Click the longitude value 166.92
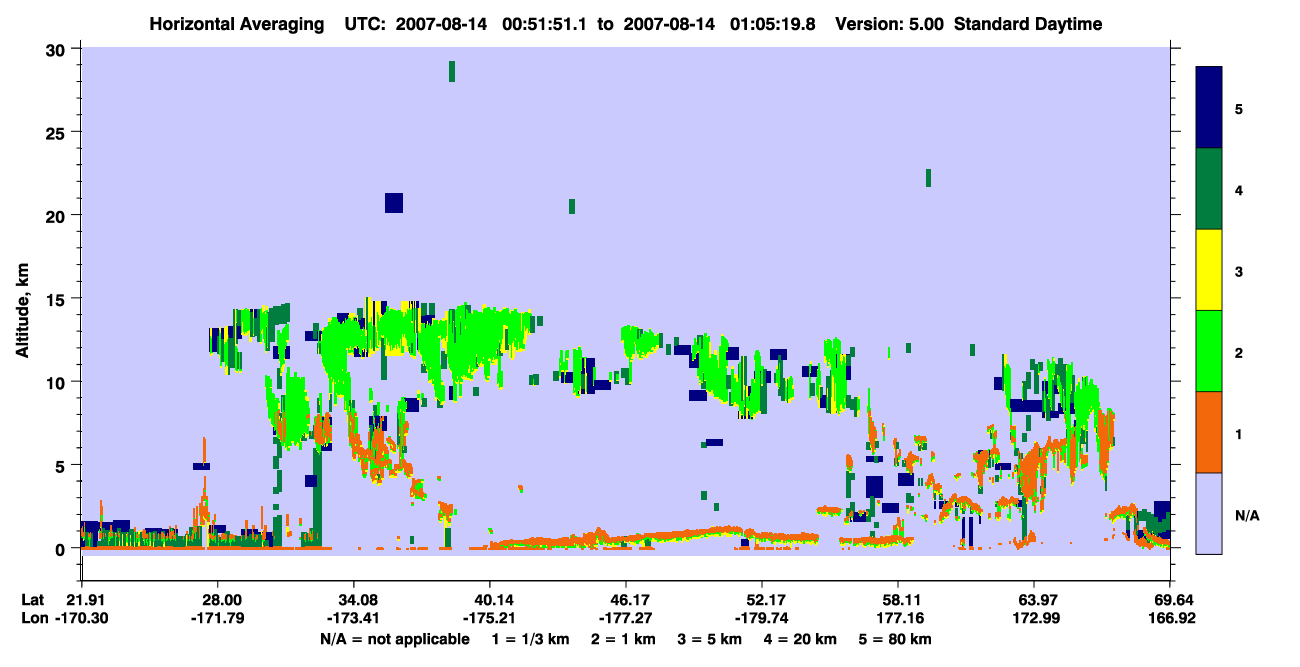Screen dimensions: 1300x667 pyautogui.click(x=1171, y=618)
